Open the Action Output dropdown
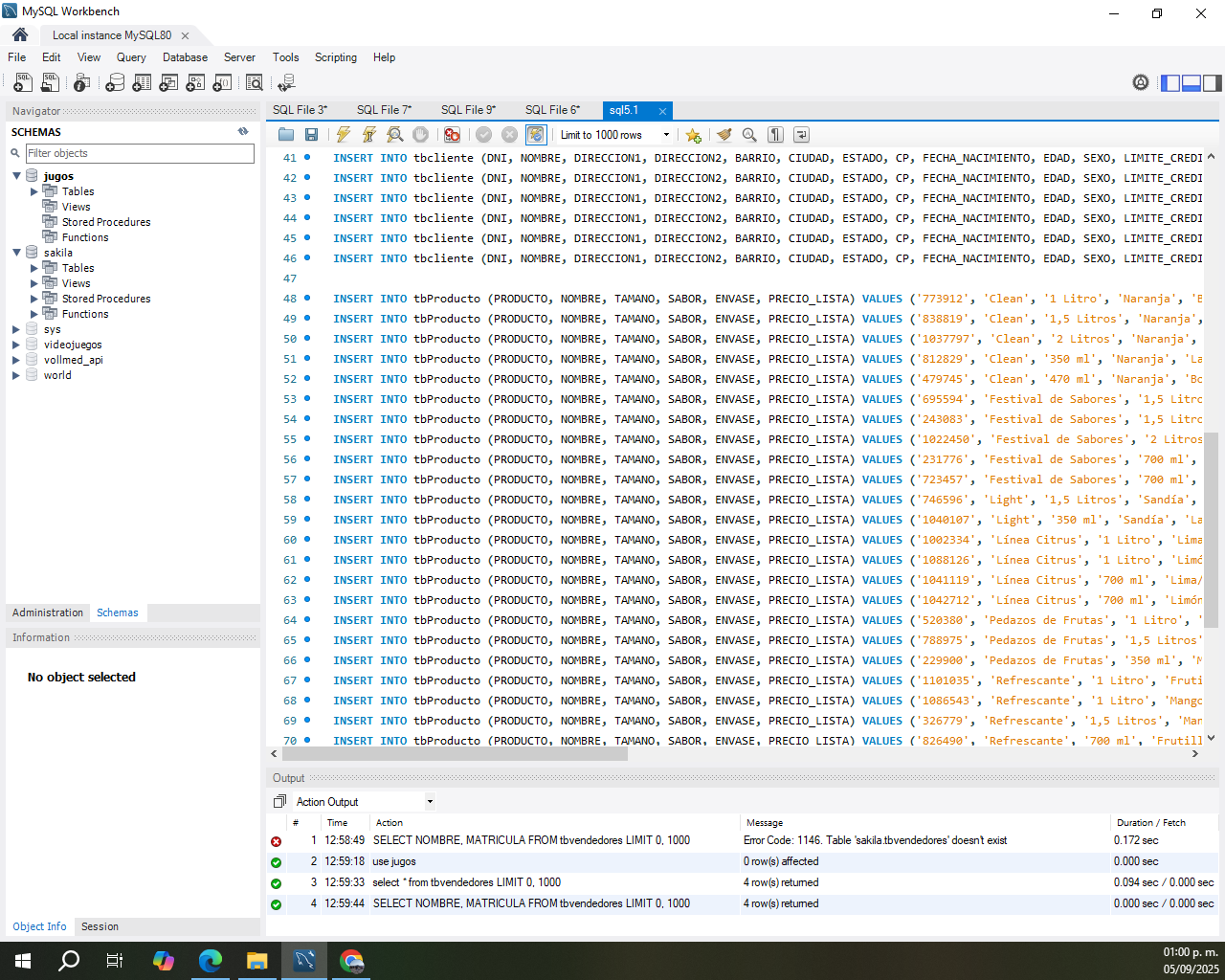Screen dimensions: 1225x980 click(365, 802)
